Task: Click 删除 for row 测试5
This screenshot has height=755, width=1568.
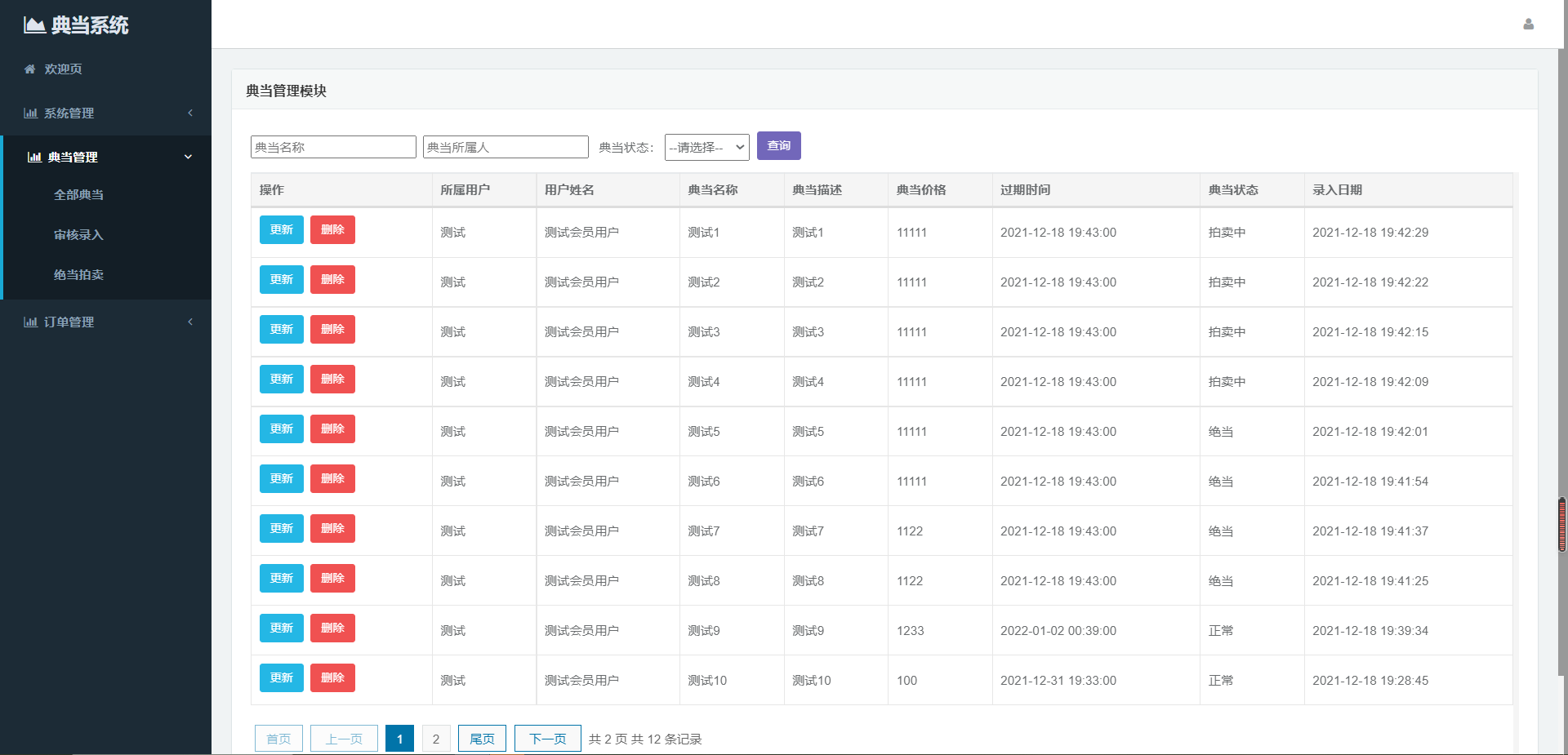Action: pyautogui.click(x=332, y=429)
